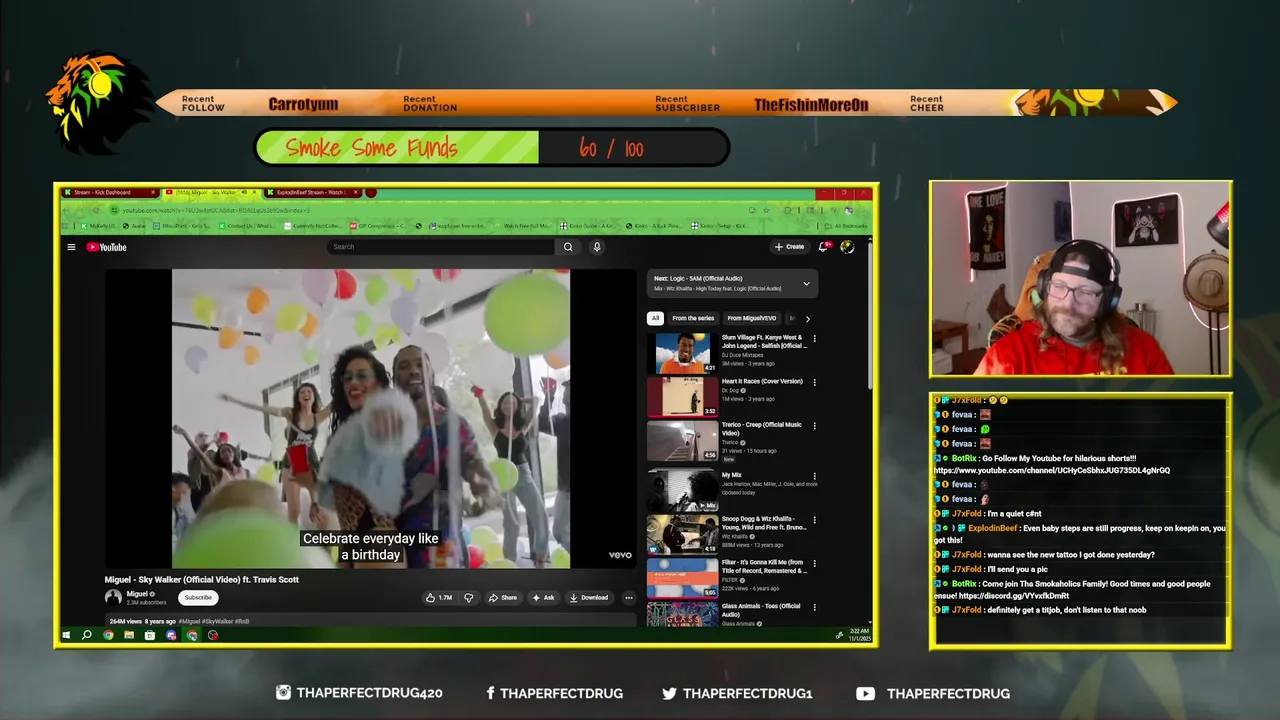Screen dimensions: 1280x720
Task: Open options menu for Slum Village video
Action: [814, 339]
